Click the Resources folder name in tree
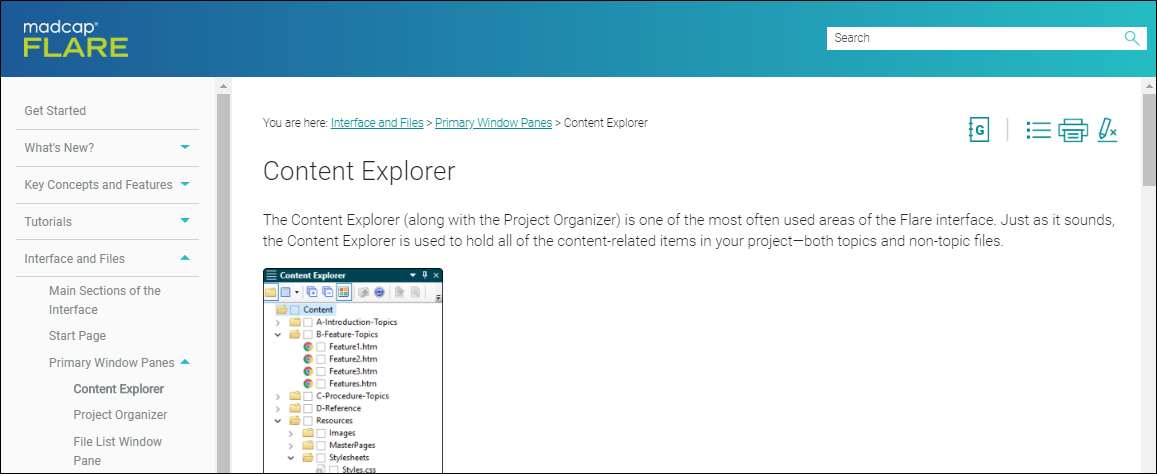Viewport: 1157px width, 474px height. (x=334, y=421)
